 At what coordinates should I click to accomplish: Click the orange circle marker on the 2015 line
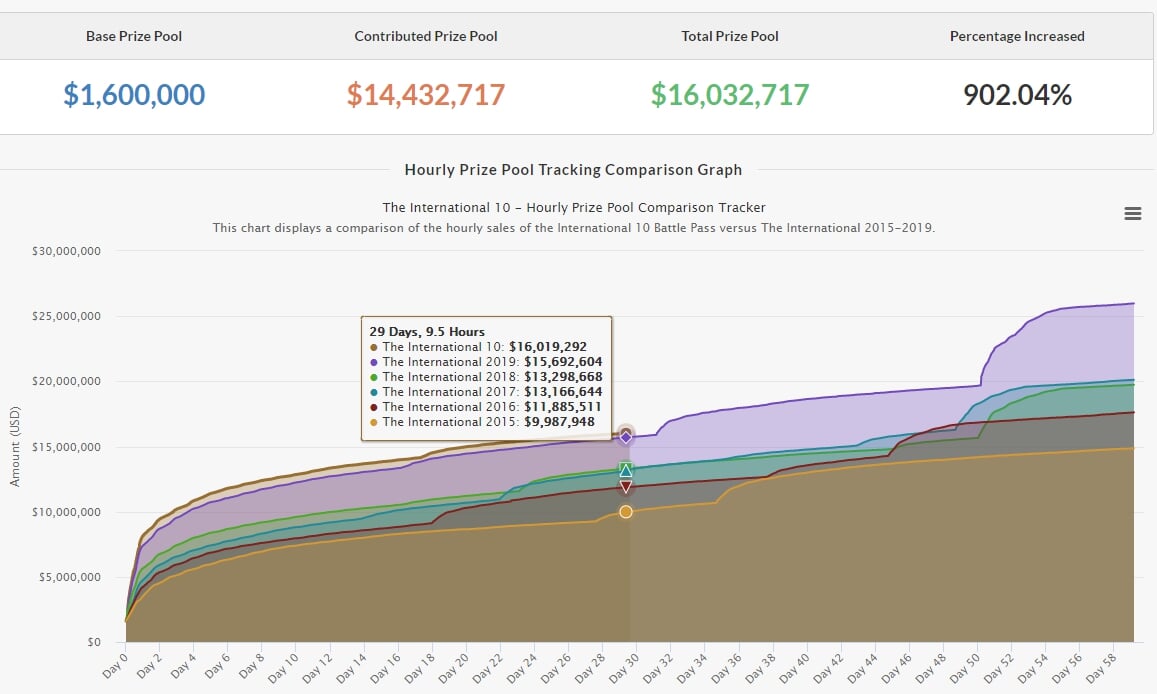point(626,512)
